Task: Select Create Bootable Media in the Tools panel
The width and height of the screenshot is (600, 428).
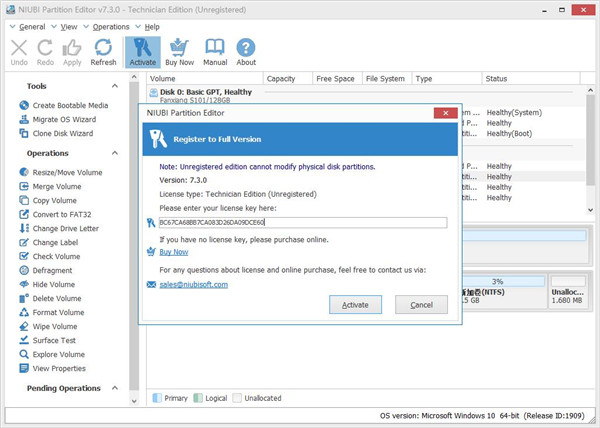Action: (70, 105)
